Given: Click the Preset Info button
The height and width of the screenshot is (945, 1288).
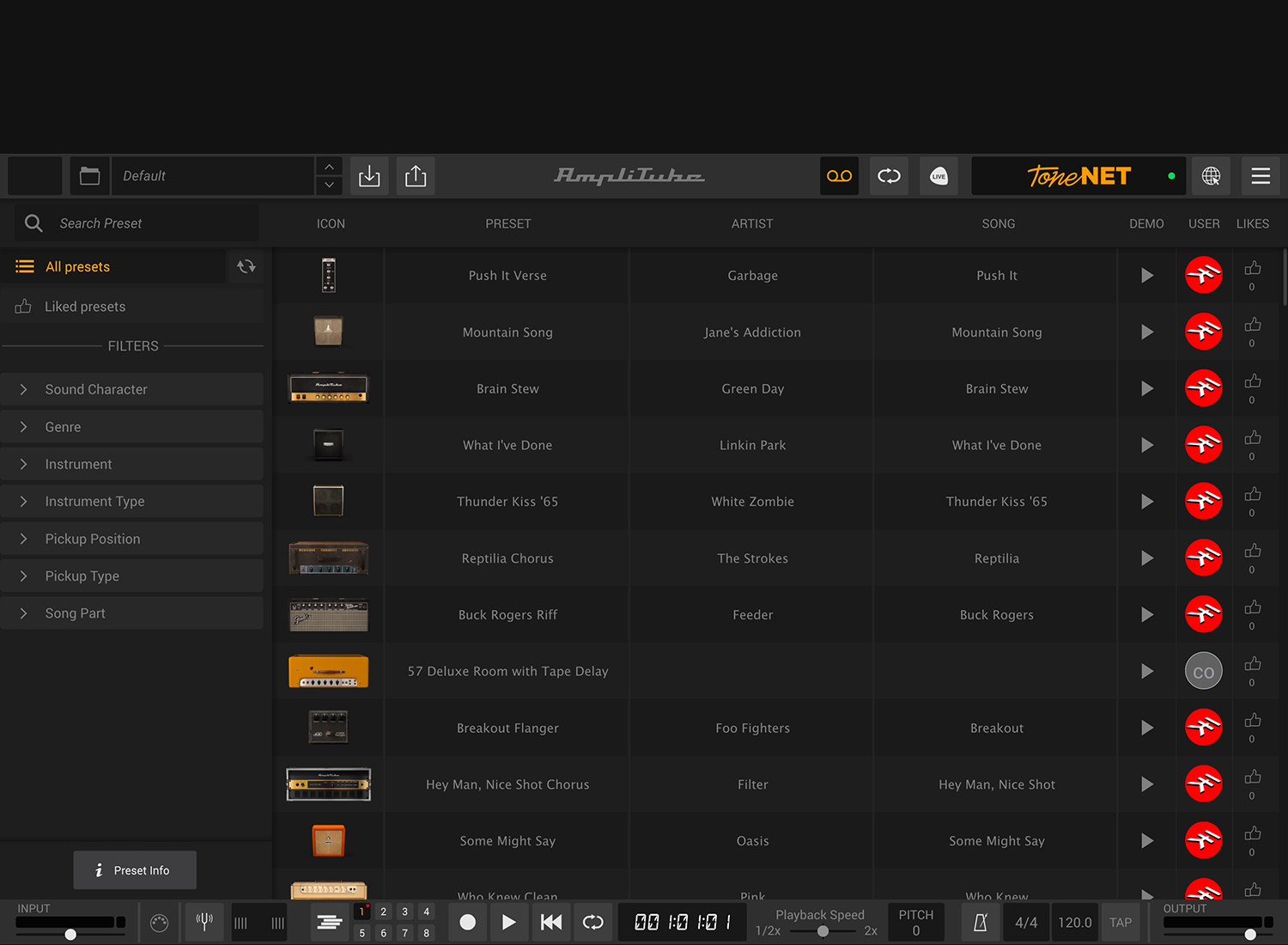Looking at the screenshot, I should coord(135,870).
